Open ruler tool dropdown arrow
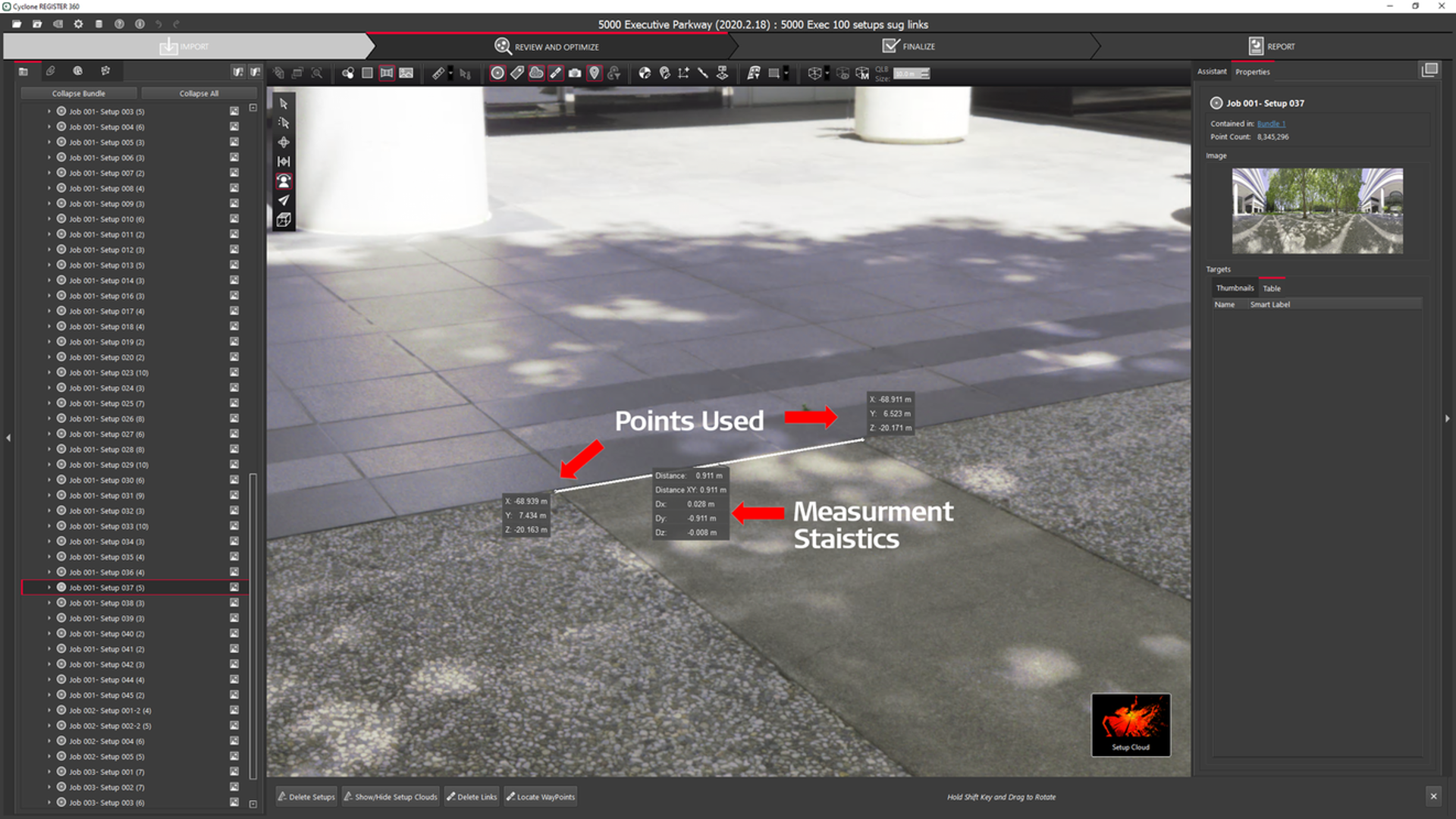This screenshot has height=819, width=1456. click(450, 74)
